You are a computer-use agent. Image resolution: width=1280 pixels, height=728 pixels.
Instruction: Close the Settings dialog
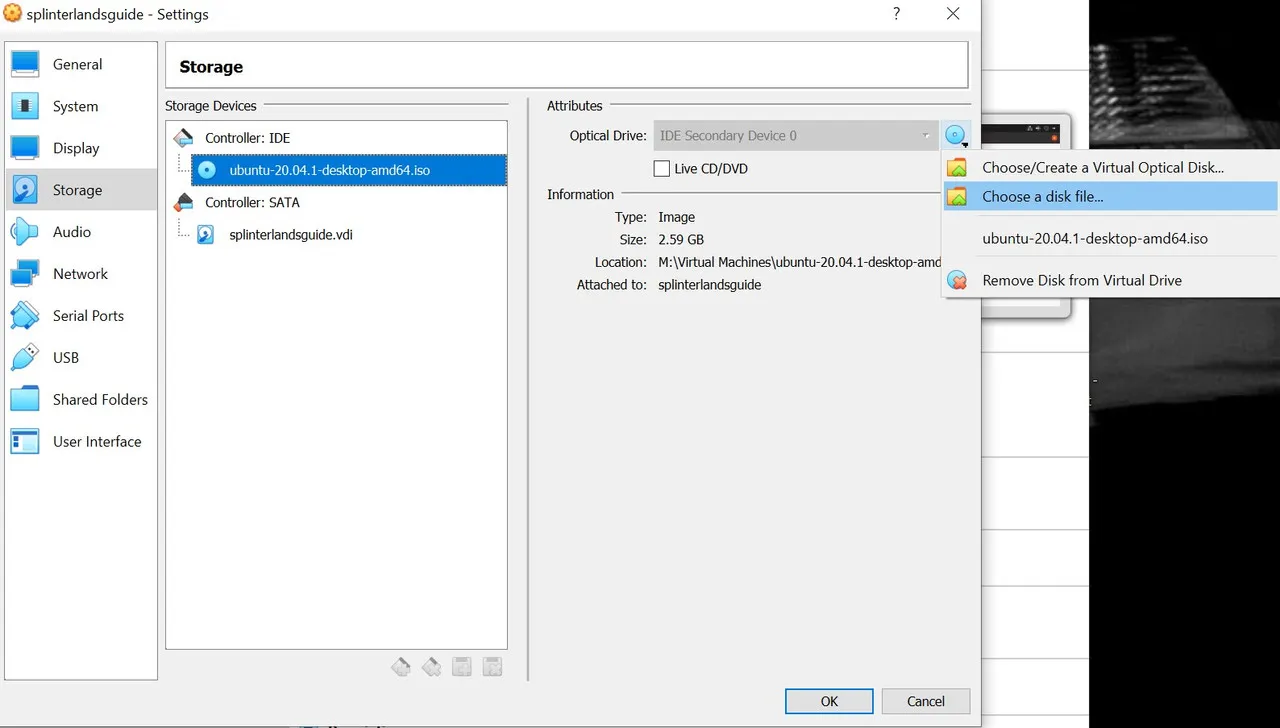click(x=953, y=14)
